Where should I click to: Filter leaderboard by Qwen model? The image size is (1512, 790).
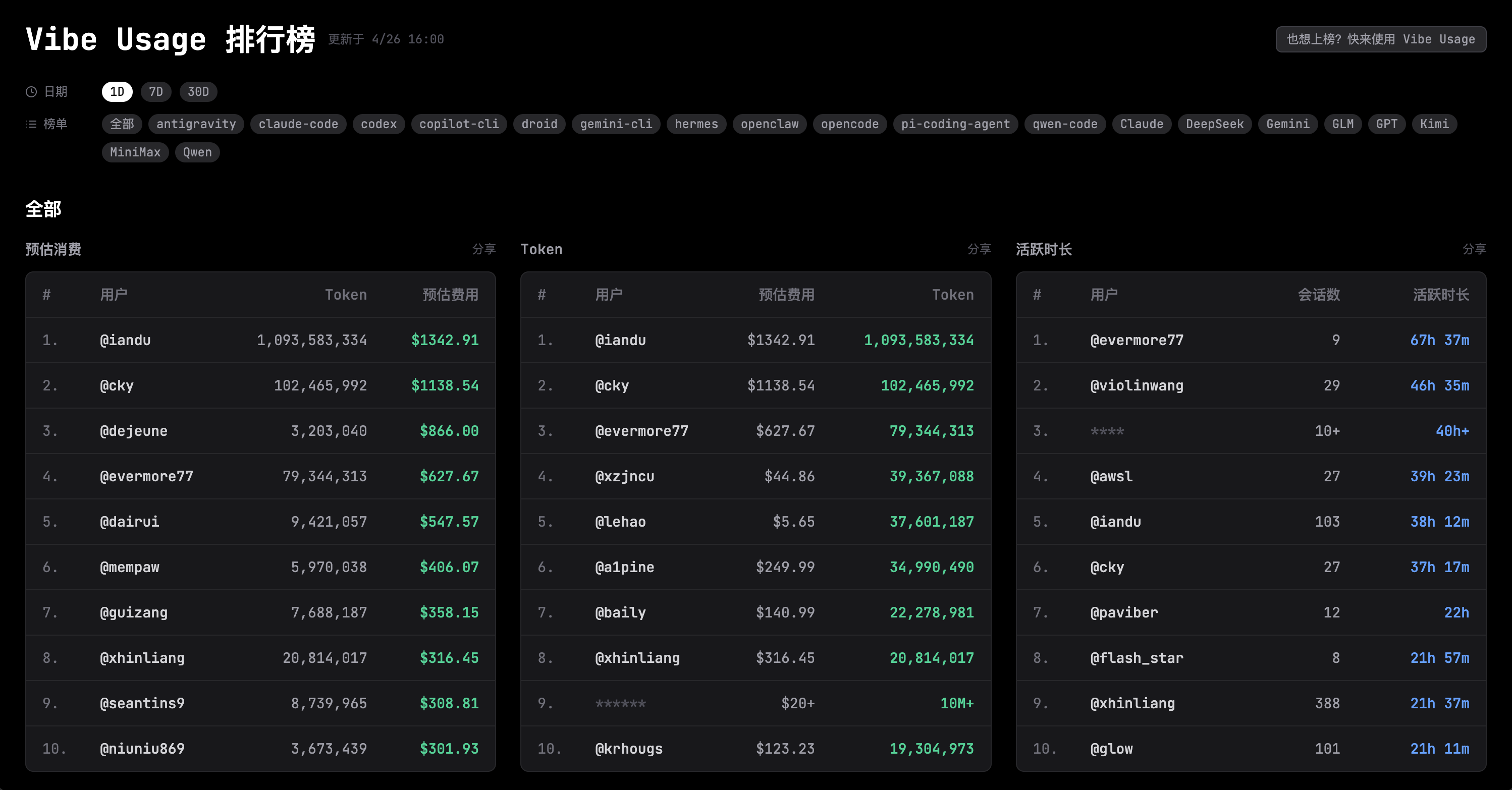(197, 152)
